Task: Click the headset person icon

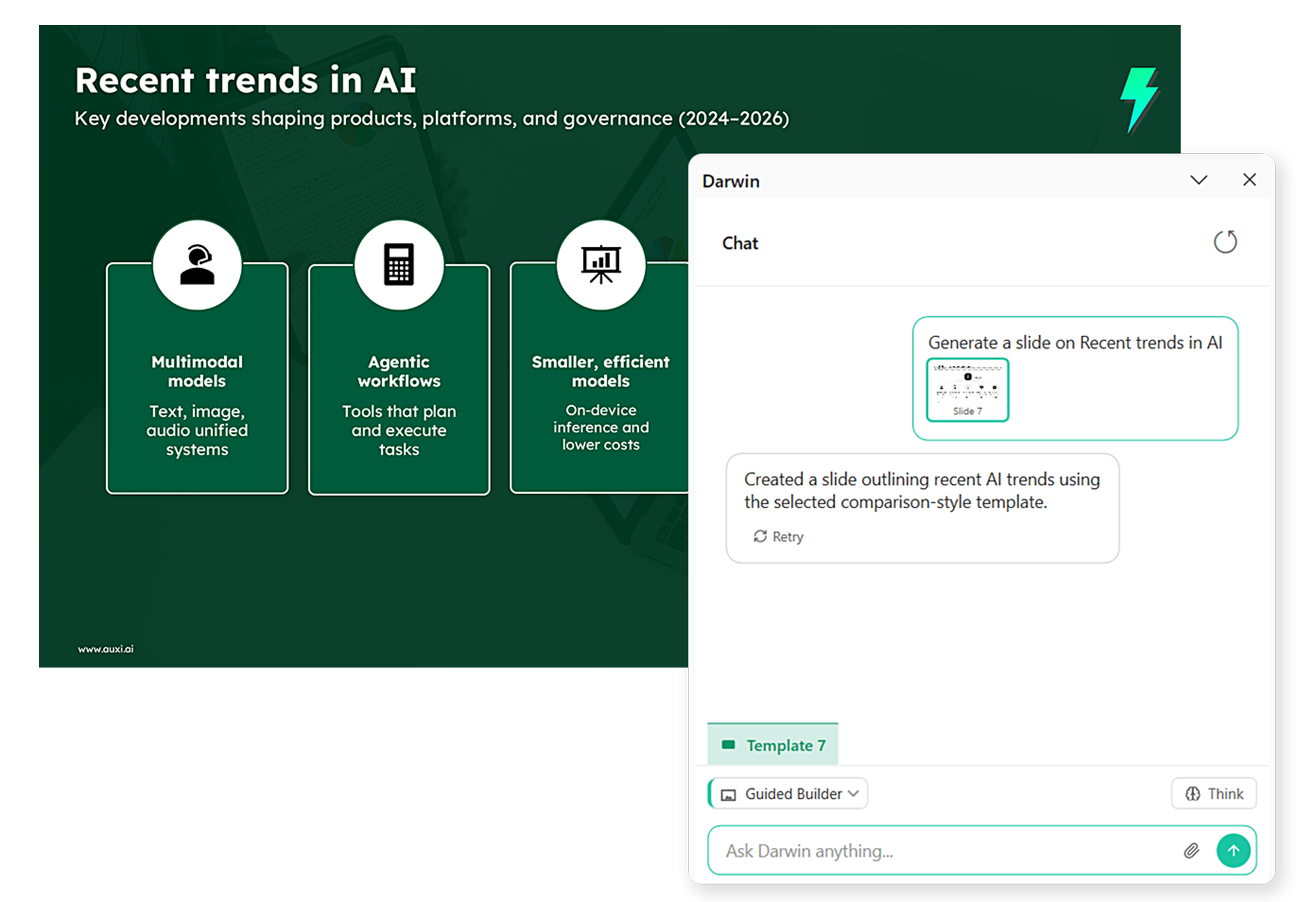Action: click(x=197, y=265)
